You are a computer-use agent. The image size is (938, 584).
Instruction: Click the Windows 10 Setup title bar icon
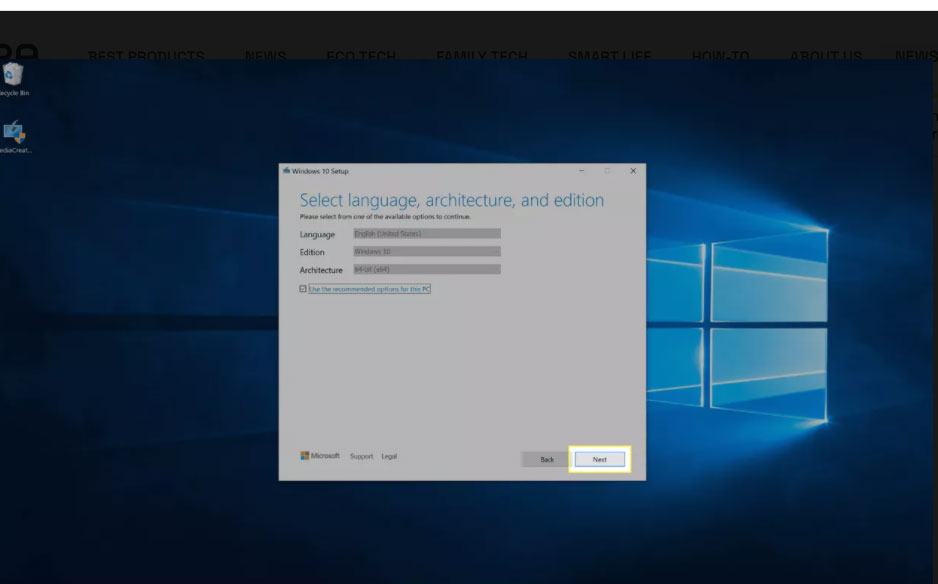click(x=287, y=171)
